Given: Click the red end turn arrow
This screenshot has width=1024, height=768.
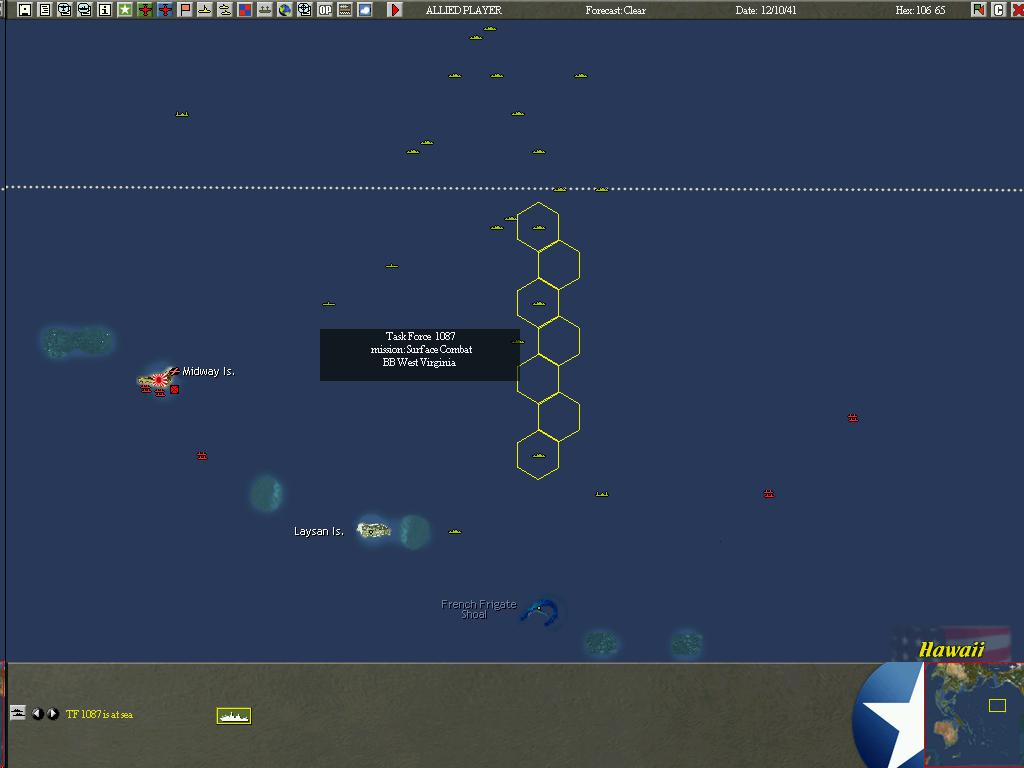Looking at the screenshot, I should 394,10.
